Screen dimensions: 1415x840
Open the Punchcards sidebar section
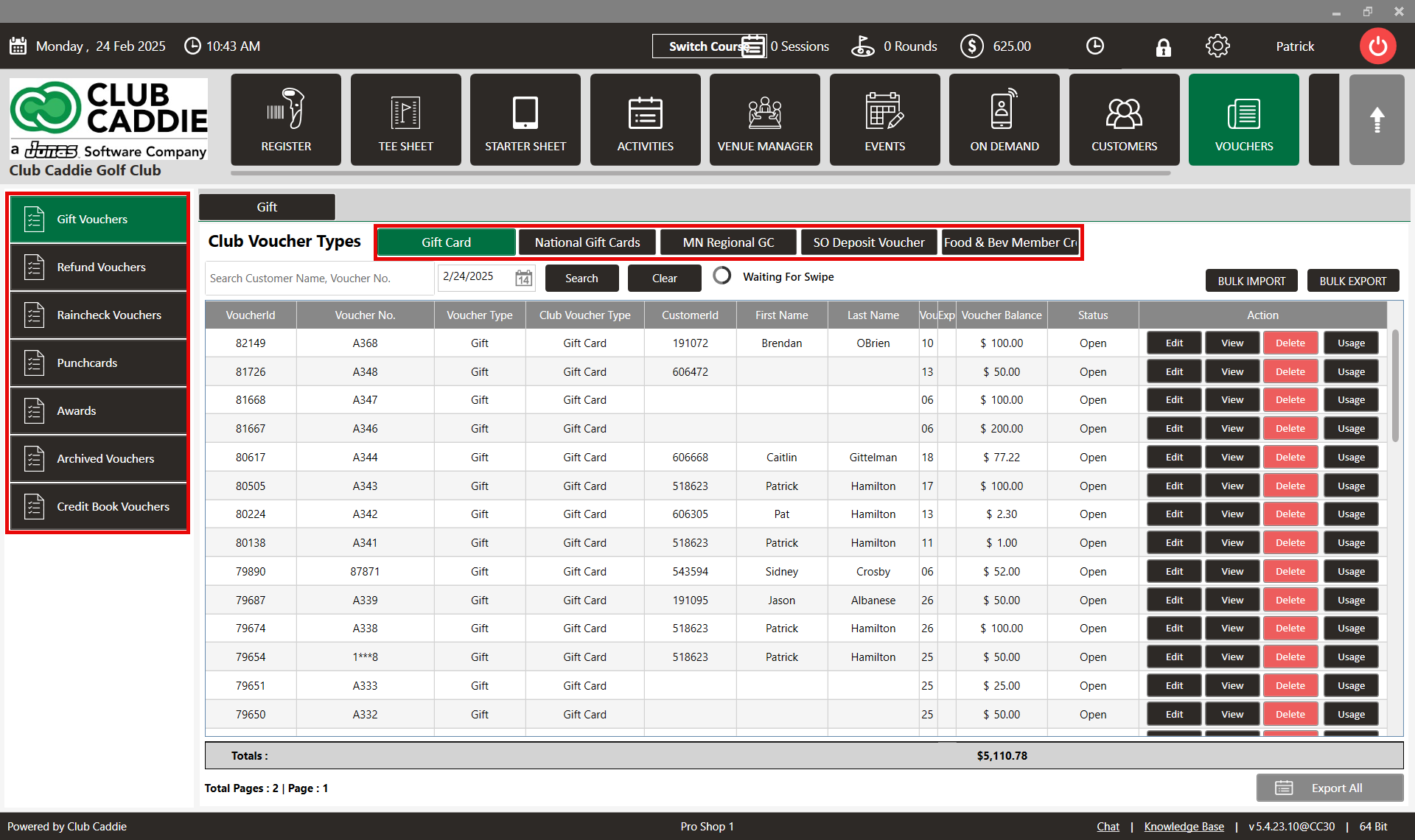click(99, 363)
